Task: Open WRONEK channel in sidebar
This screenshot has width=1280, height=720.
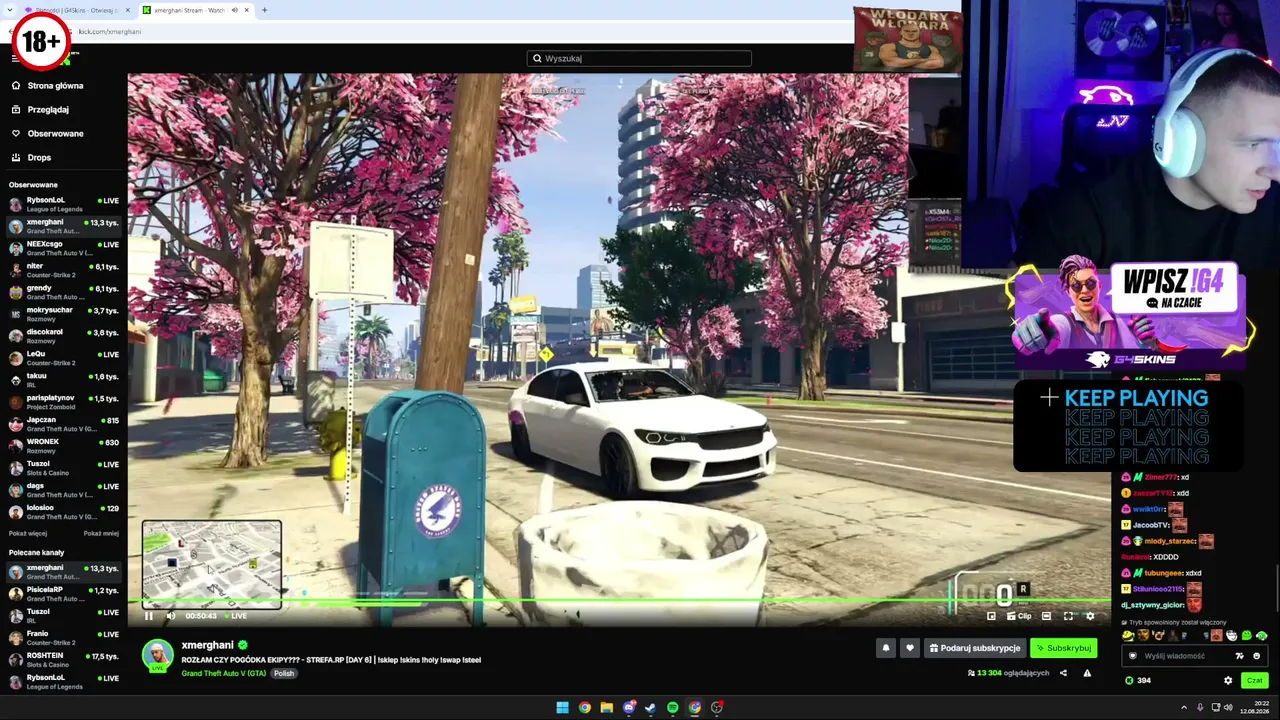Action: 64,446
